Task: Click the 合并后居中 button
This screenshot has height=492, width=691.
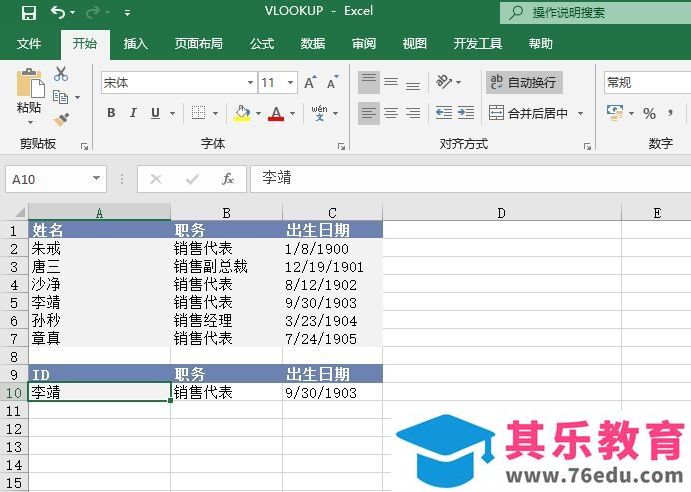Action: (528, 113)
